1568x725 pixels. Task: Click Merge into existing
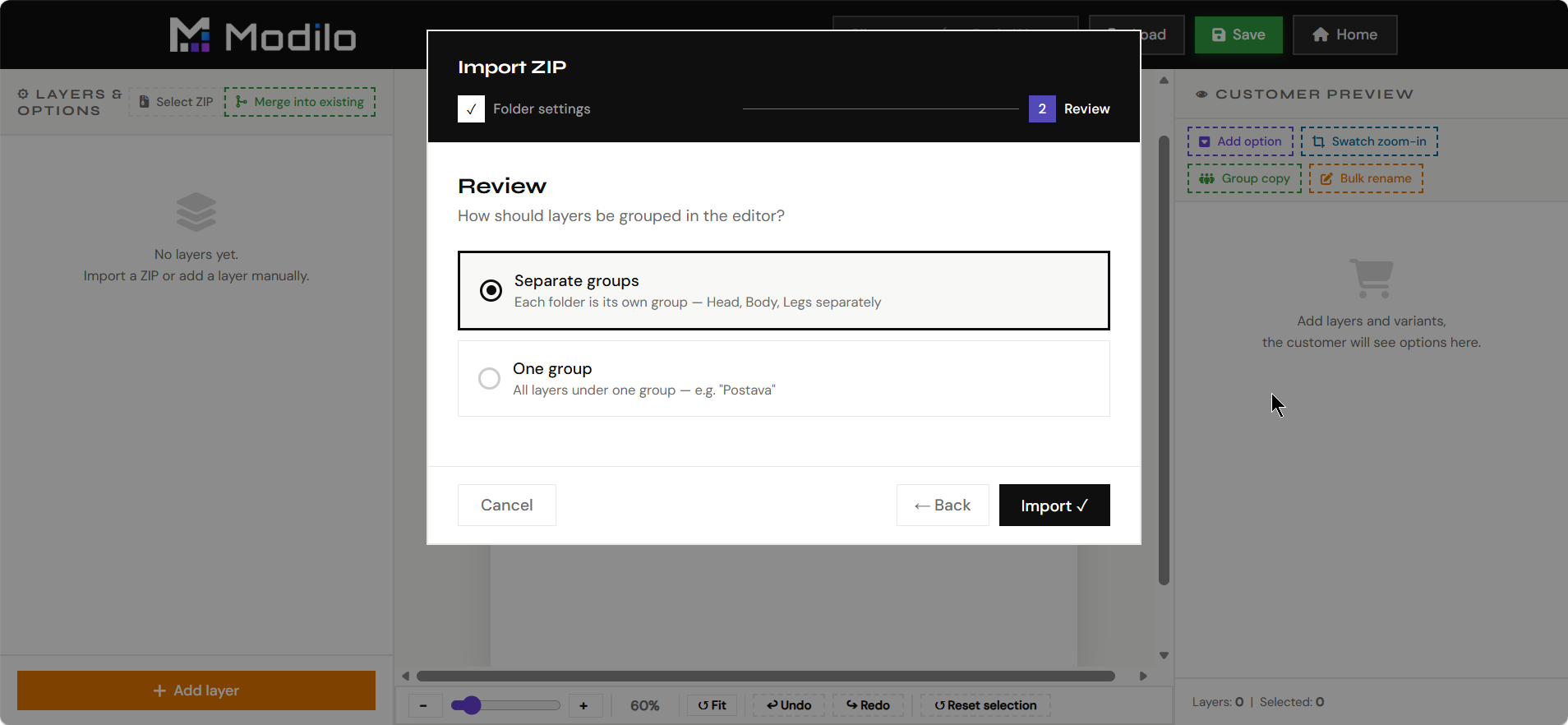(300, 102)
